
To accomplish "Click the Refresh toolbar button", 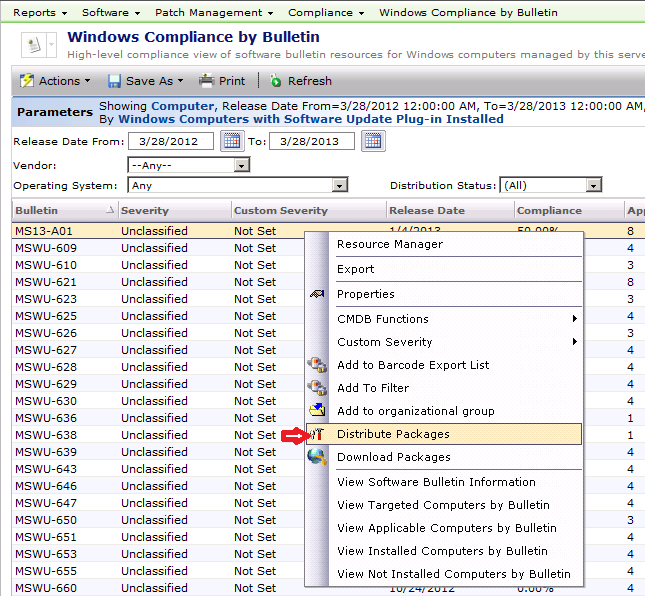I will pyautogui.click(x=301, y=81).
